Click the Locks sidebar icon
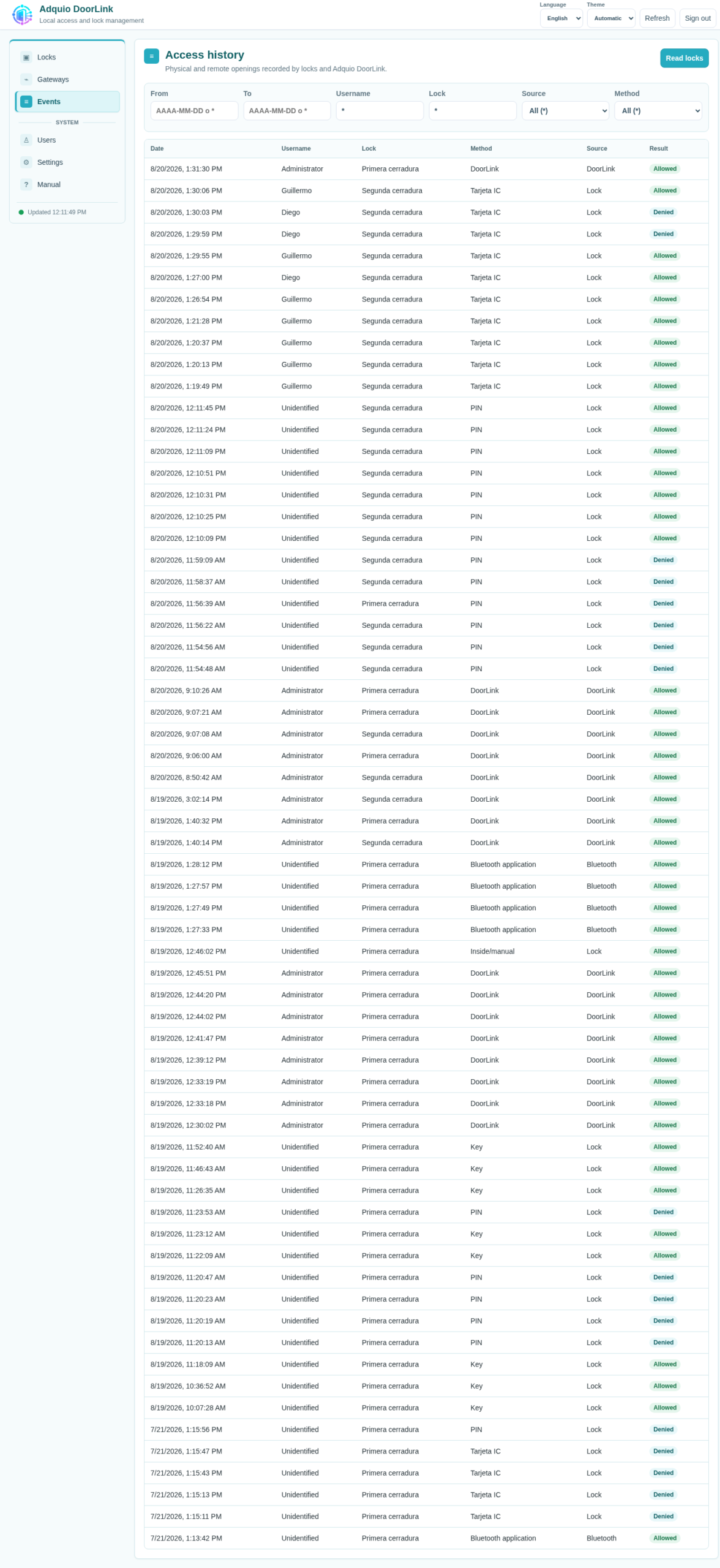This screenshot has width=720, height=1568. 26,57
